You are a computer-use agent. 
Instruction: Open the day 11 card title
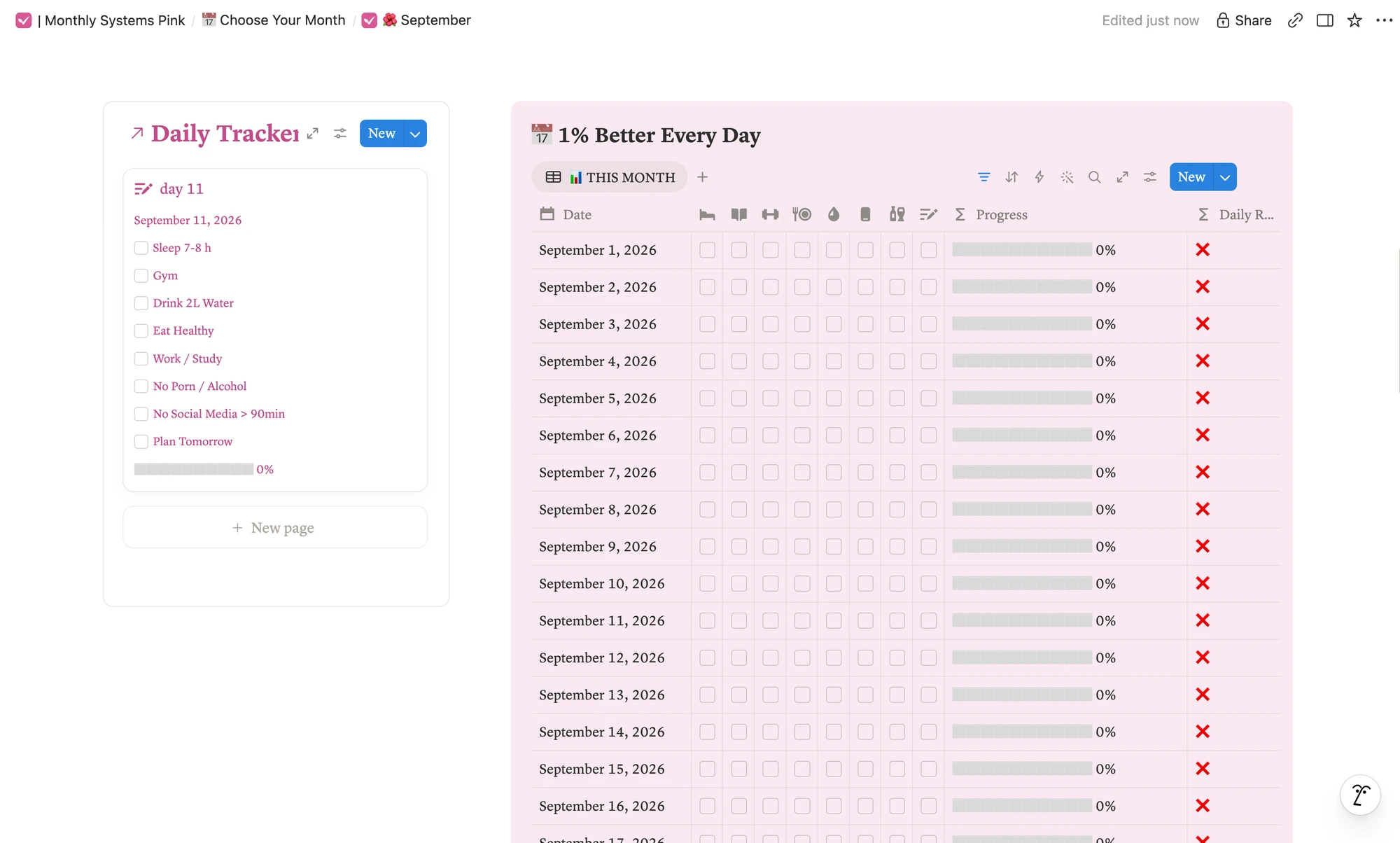click(x=181, y=188)
